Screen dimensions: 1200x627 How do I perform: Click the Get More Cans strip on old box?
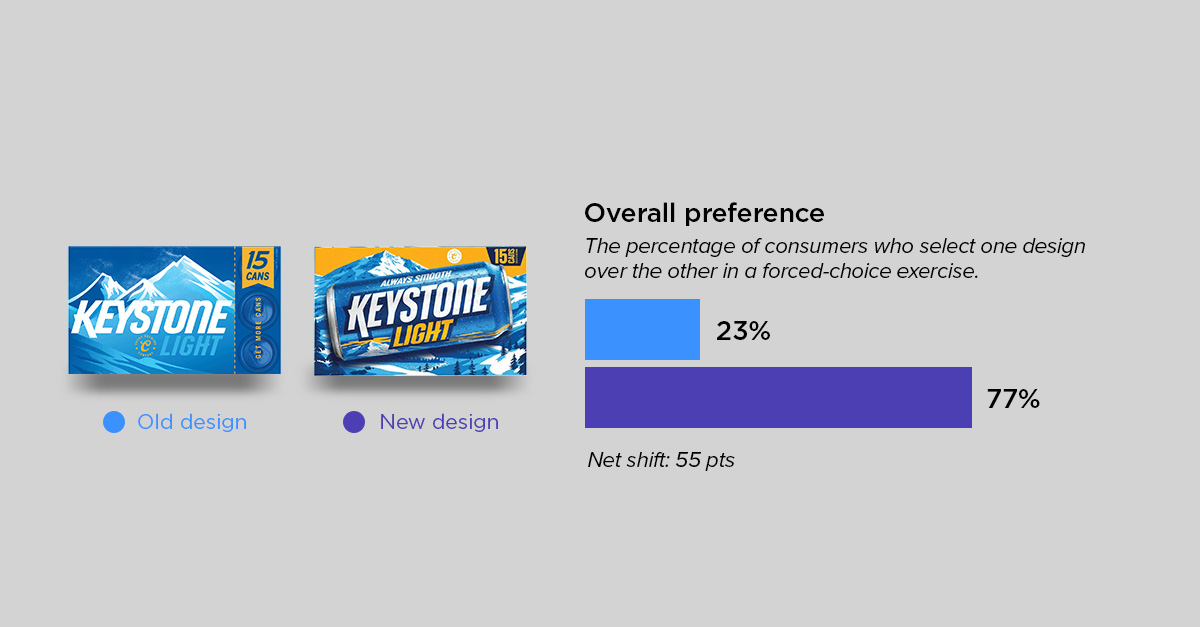[258, 331]
